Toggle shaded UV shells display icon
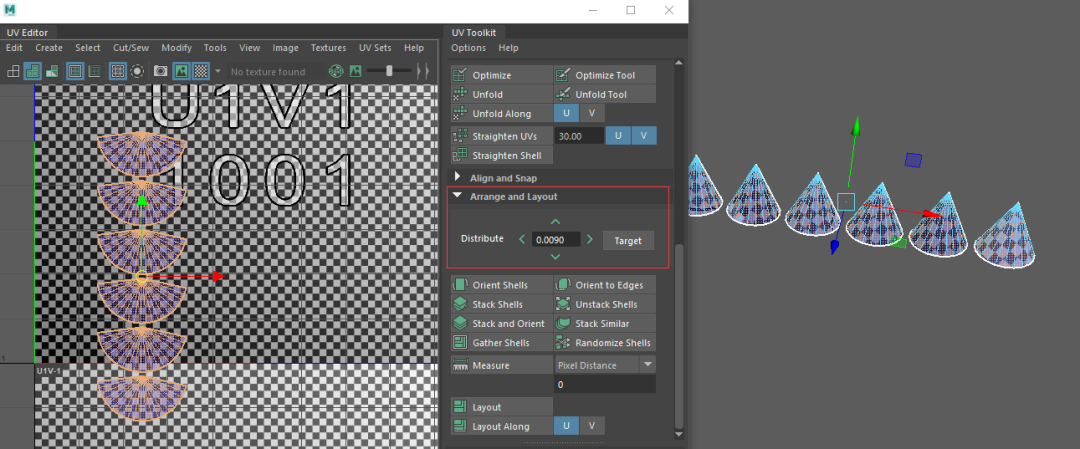Screen dimensions: 1080x449 pyautogui.click(x=32, y=71)
